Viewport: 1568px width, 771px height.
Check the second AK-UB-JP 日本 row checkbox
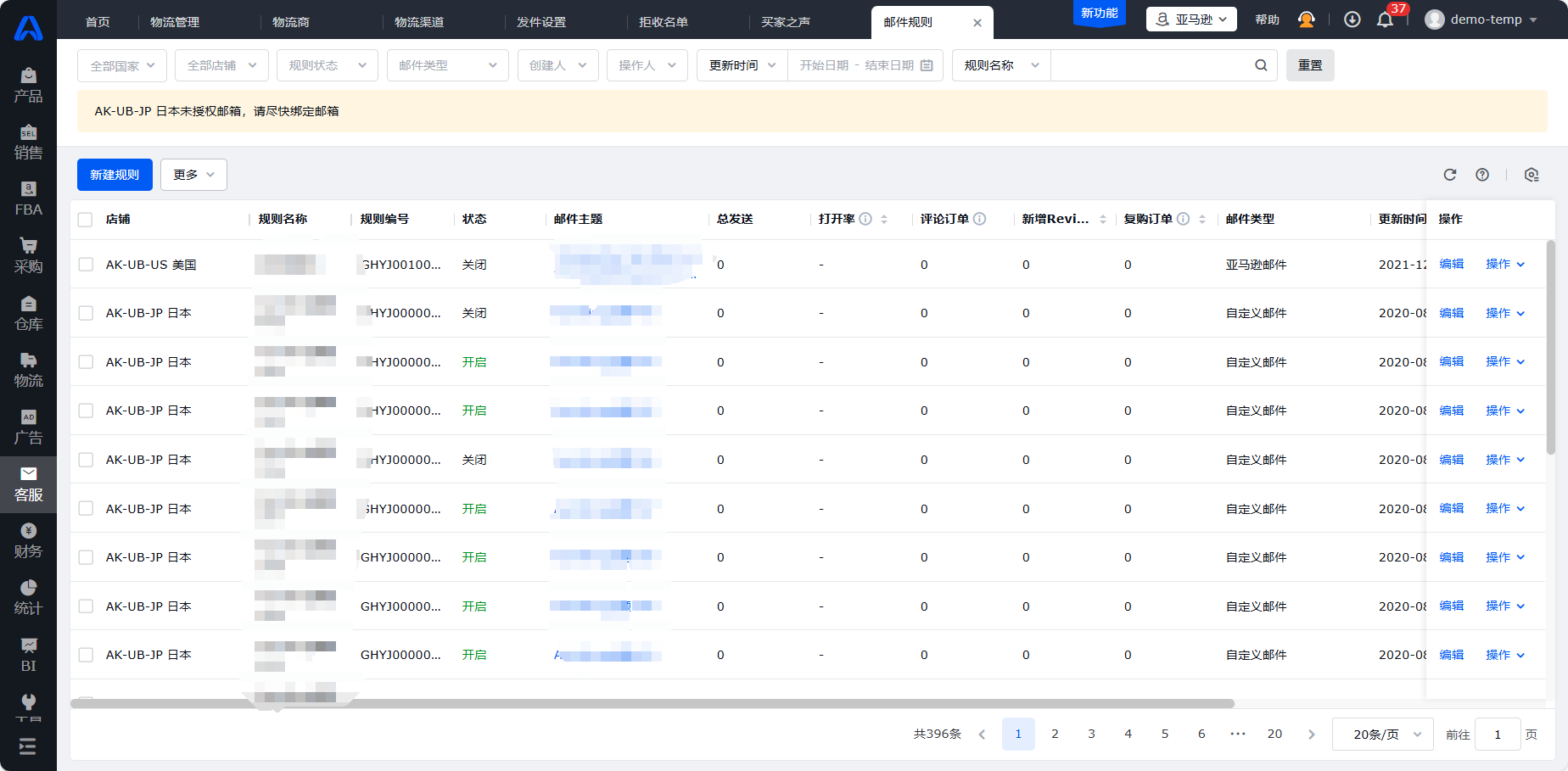pos(85,362)
